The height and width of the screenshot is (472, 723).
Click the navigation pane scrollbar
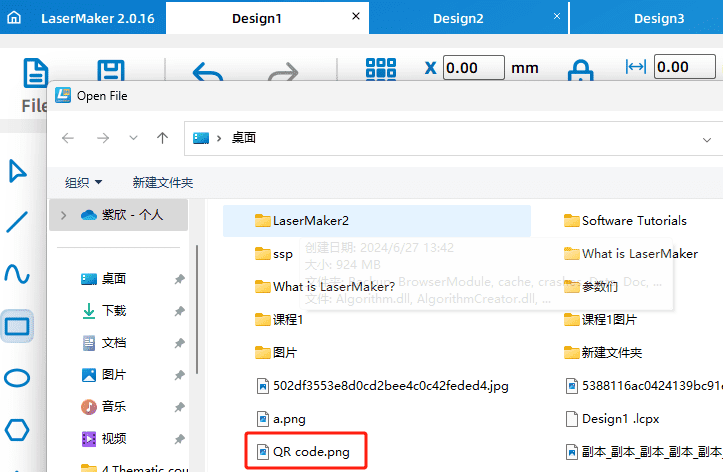(197, 309)
